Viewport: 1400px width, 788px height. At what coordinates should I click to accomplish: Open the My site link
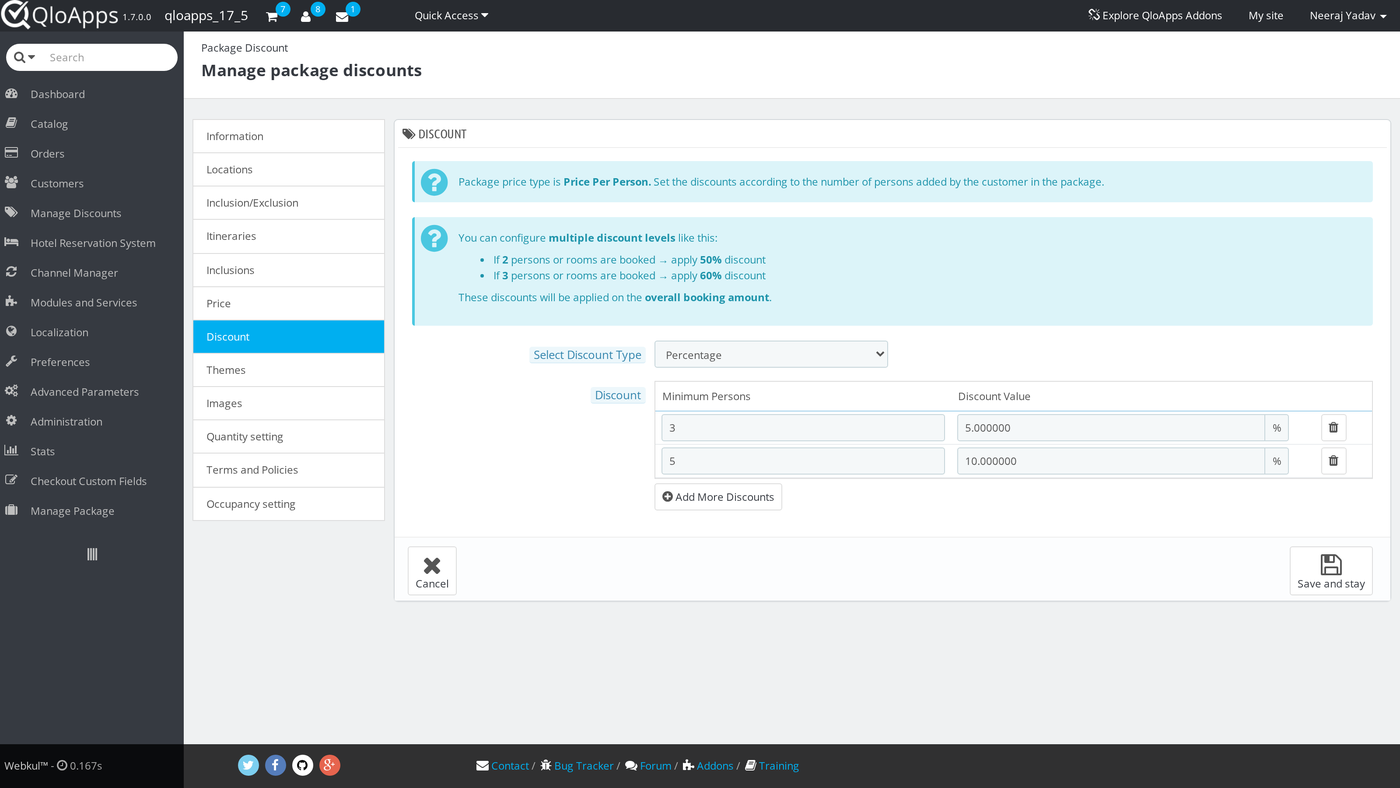1266,16
